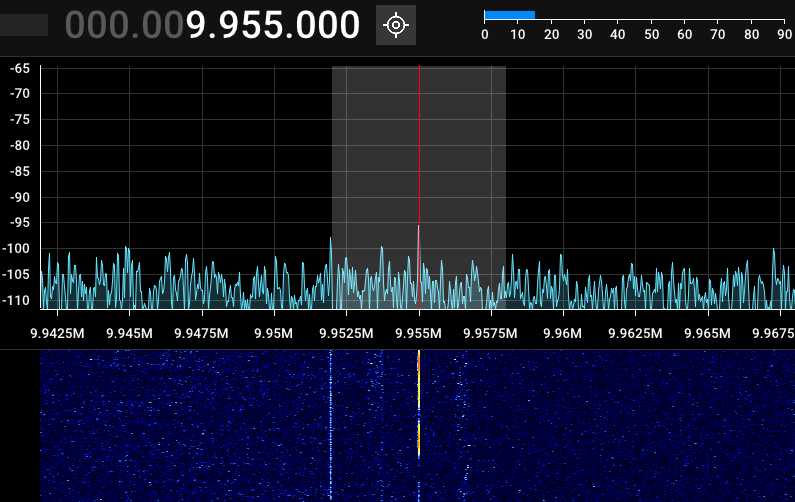Viewport: 795px width, 502px height.
Task: Click the 9.9575M frequency axis label
Action: pyautogui.click(x=490, y=333)
